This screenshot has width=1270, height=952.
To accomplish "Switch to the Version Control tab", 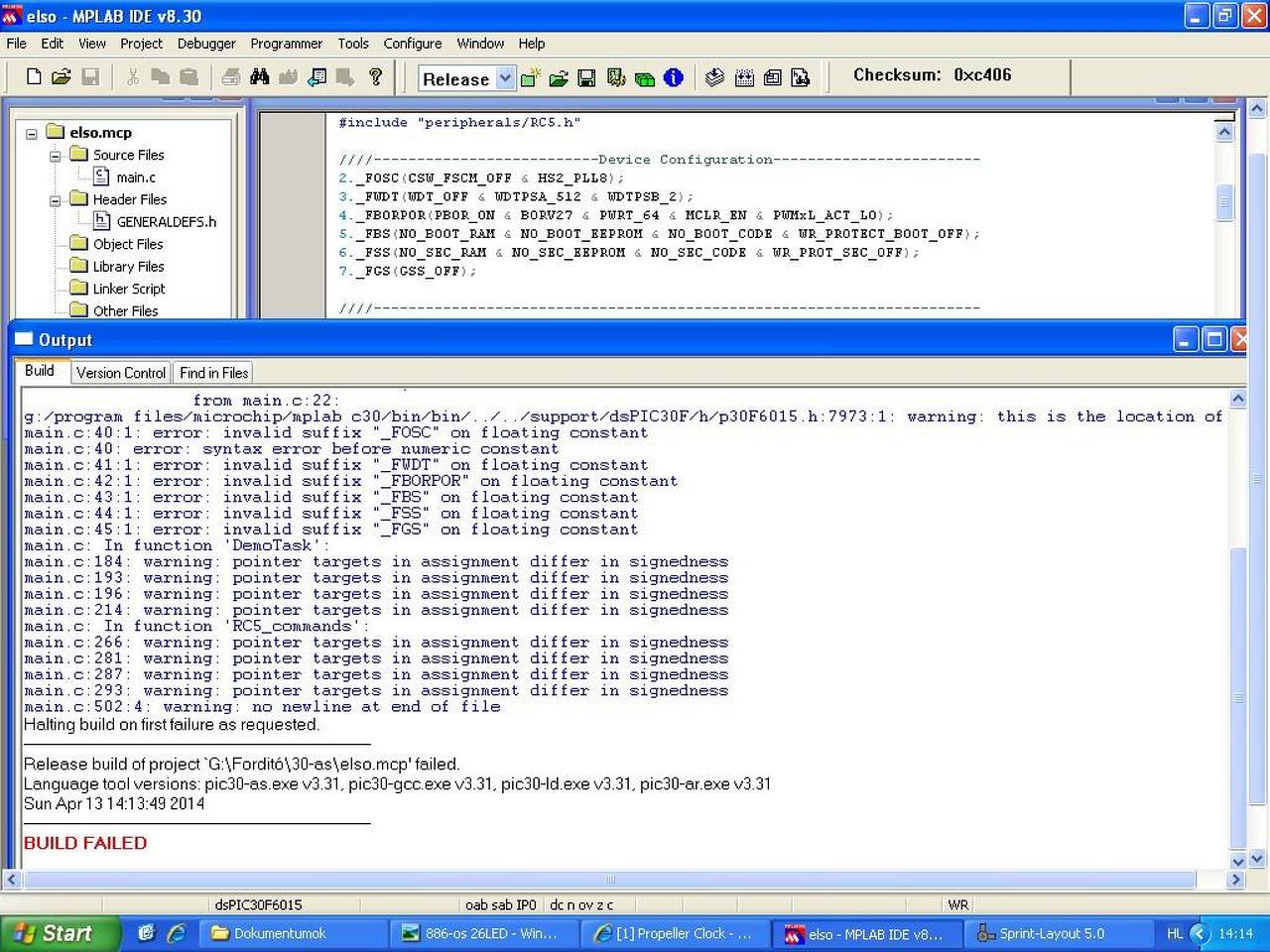I will point(121,373).
